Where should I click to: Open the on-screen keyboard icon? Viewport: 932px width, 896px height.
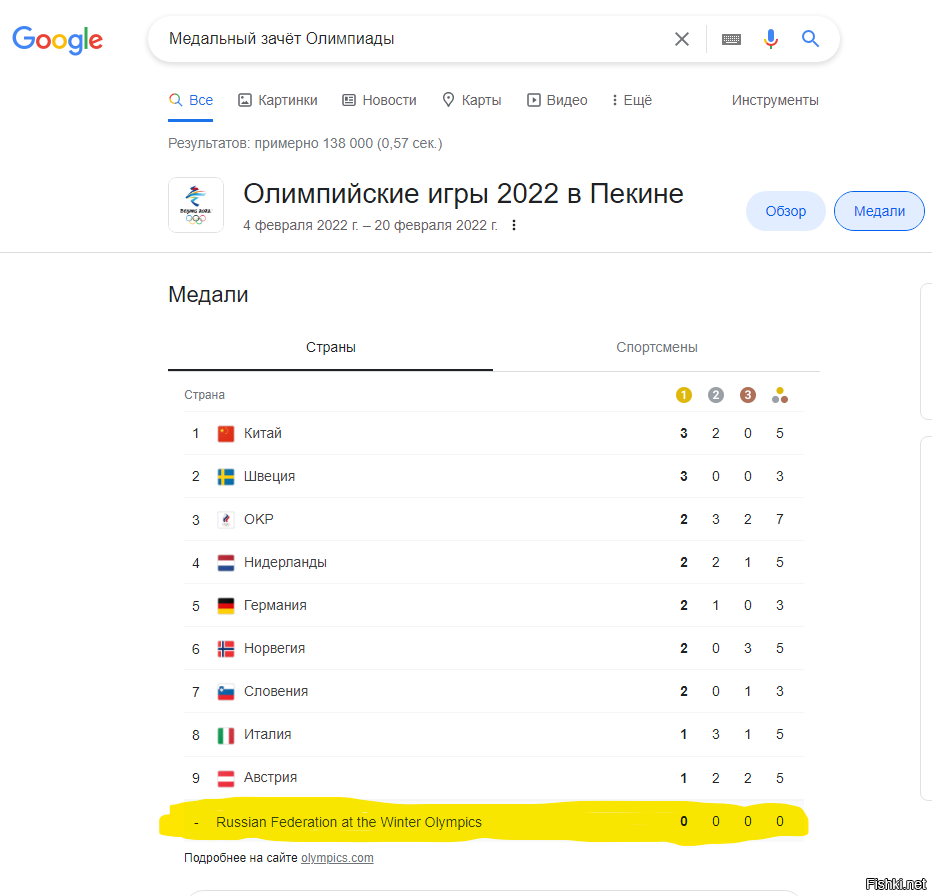tap(731, 39)
